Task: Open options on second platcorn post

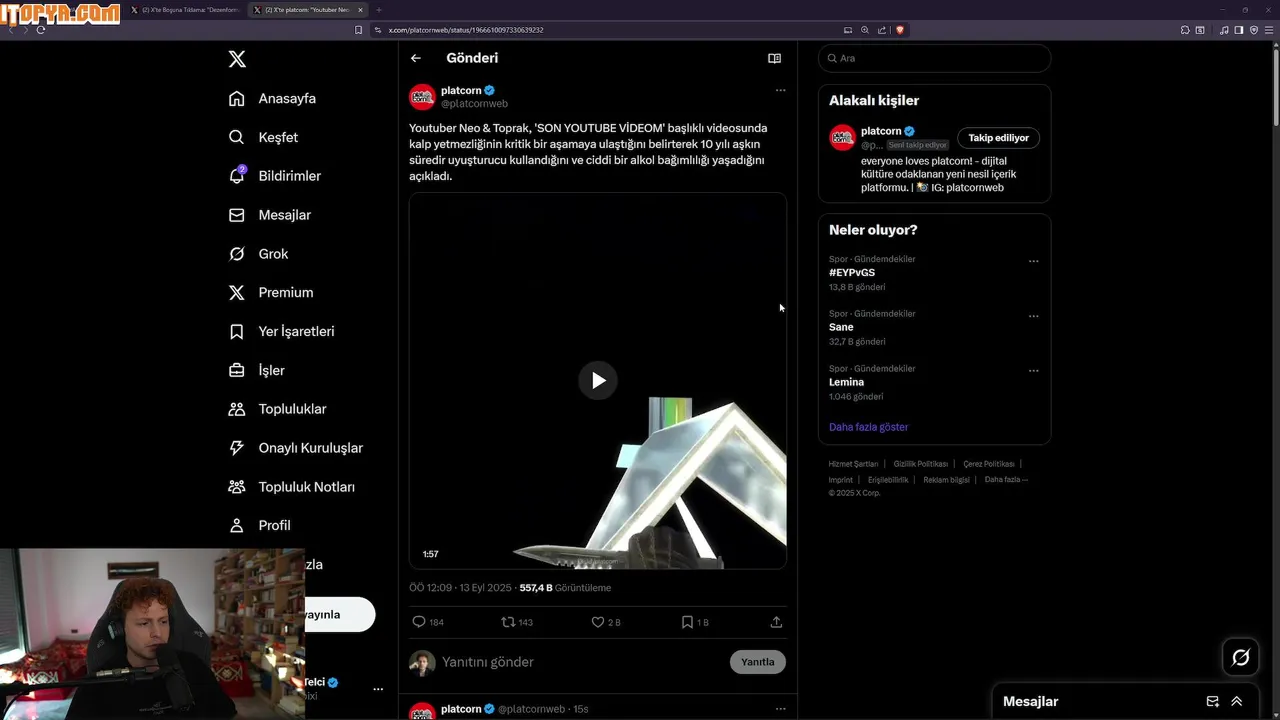Action: 780,709
